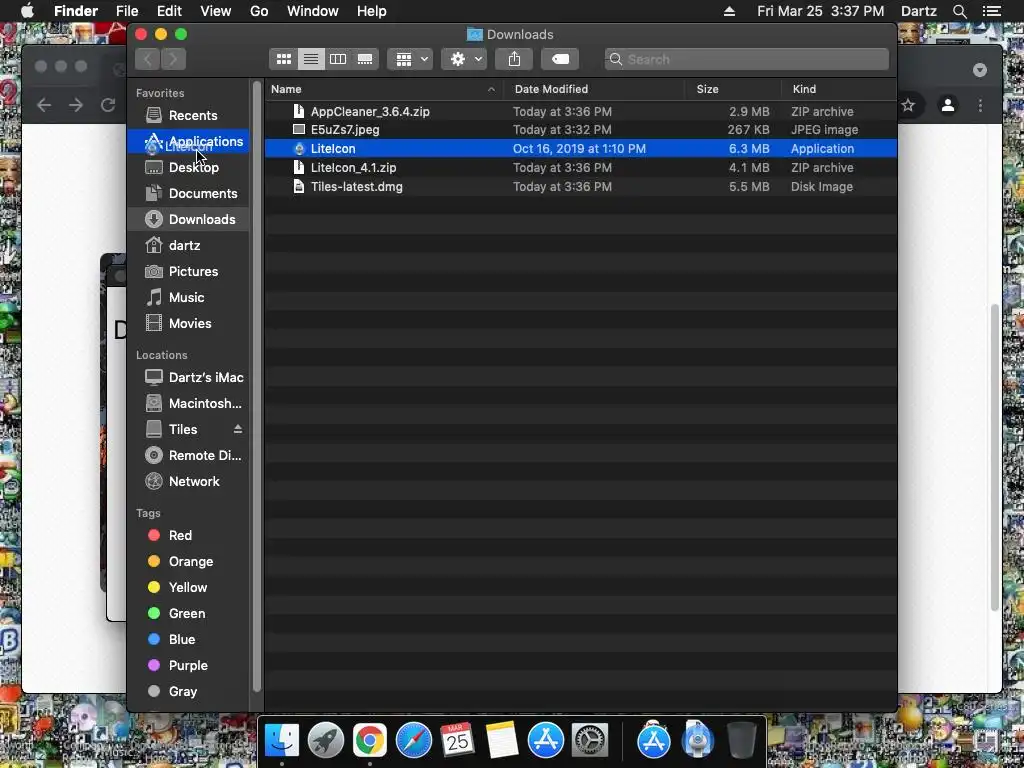The width and height of the screenshot is (1024, 768).
Task: Open Movies in the sidebar
Action: tap(188, 324)
